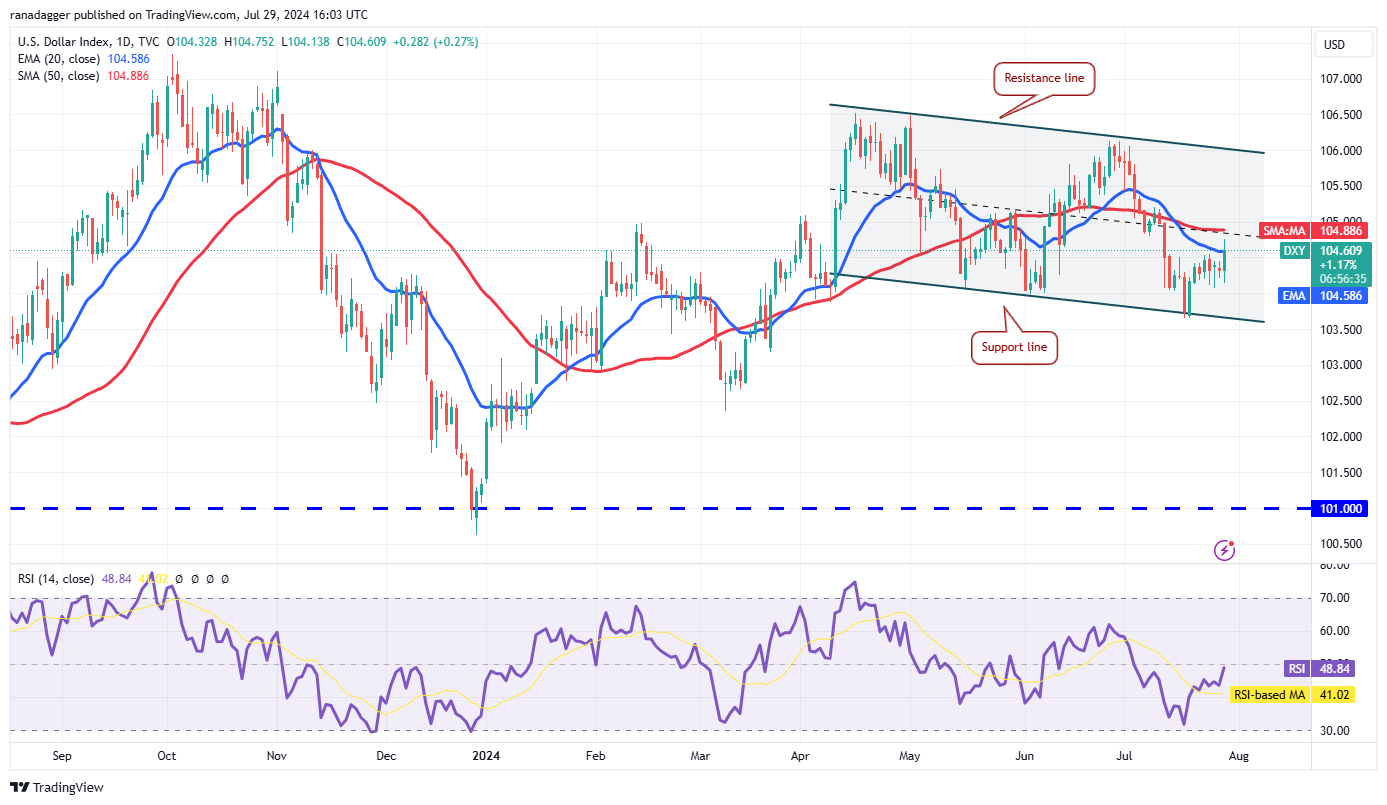Open the RSI (14, close) indicator legend
This screenshot has height=805, width=1387.
(x=56, y=579)
